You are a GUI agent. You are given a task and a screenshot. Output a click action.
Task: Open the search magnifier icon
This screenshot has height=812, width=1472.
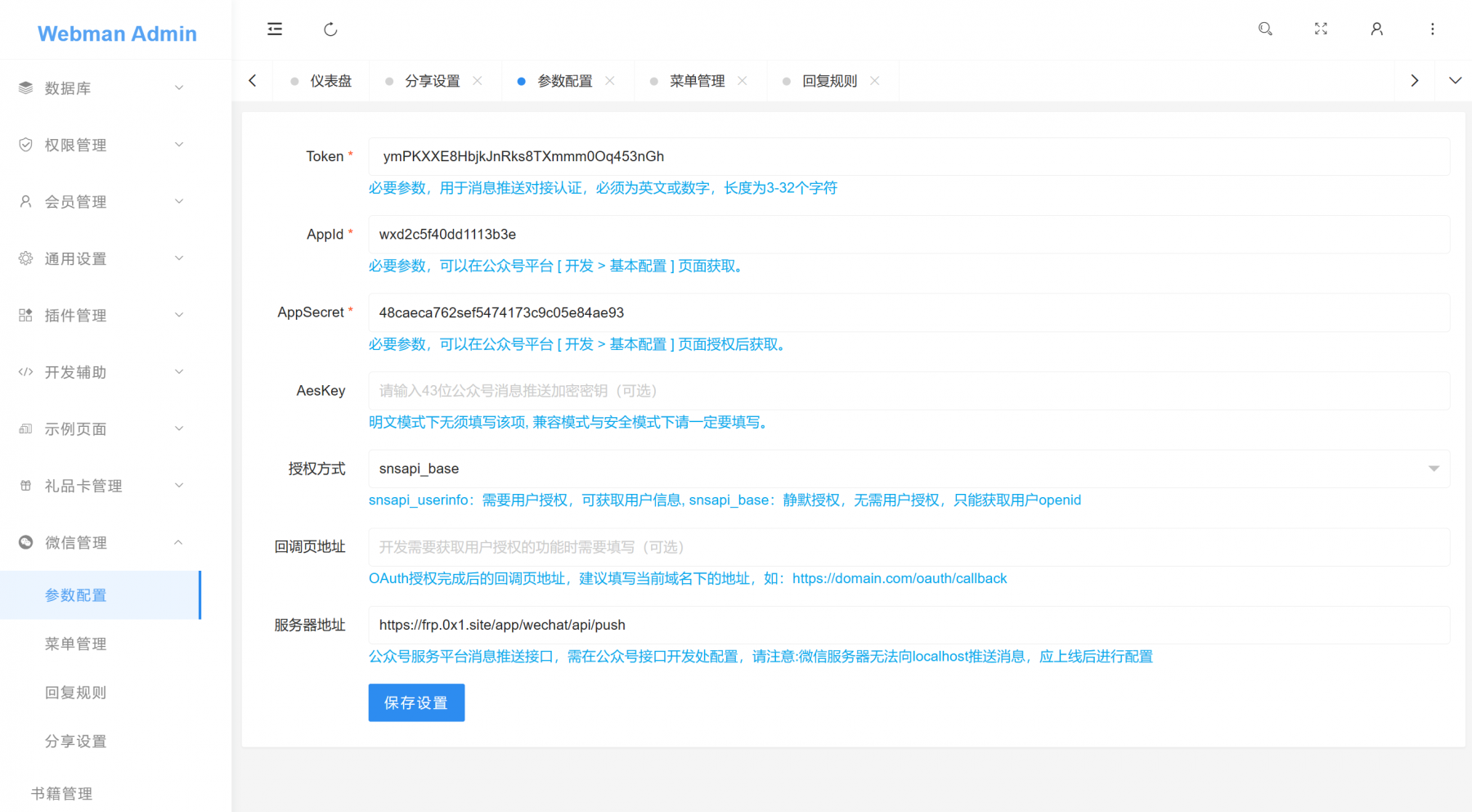1265,29
